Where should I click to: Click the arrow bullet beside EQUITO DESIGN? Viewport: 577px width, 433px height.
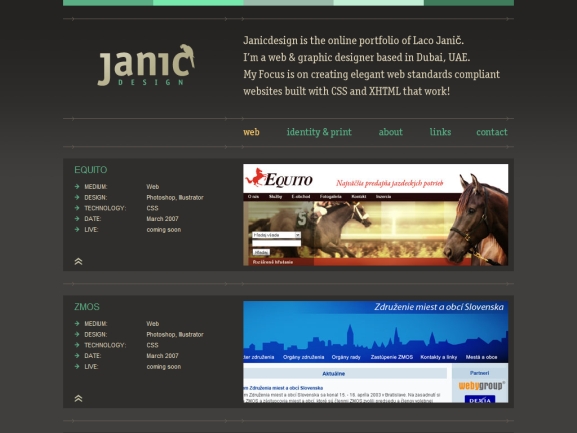click(x=77, y=197)
